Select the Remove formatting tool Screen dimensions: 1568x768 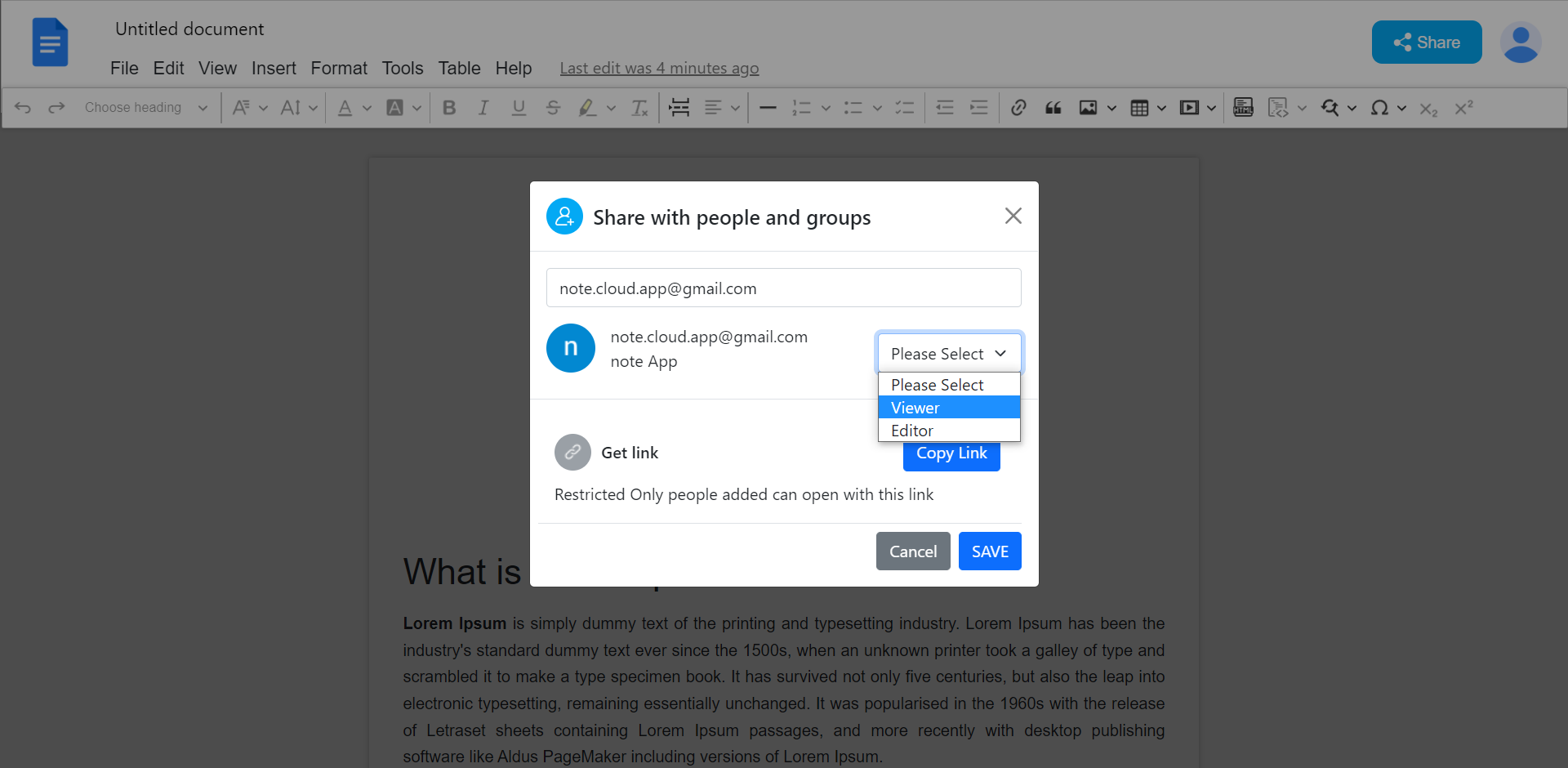point(639,107)
